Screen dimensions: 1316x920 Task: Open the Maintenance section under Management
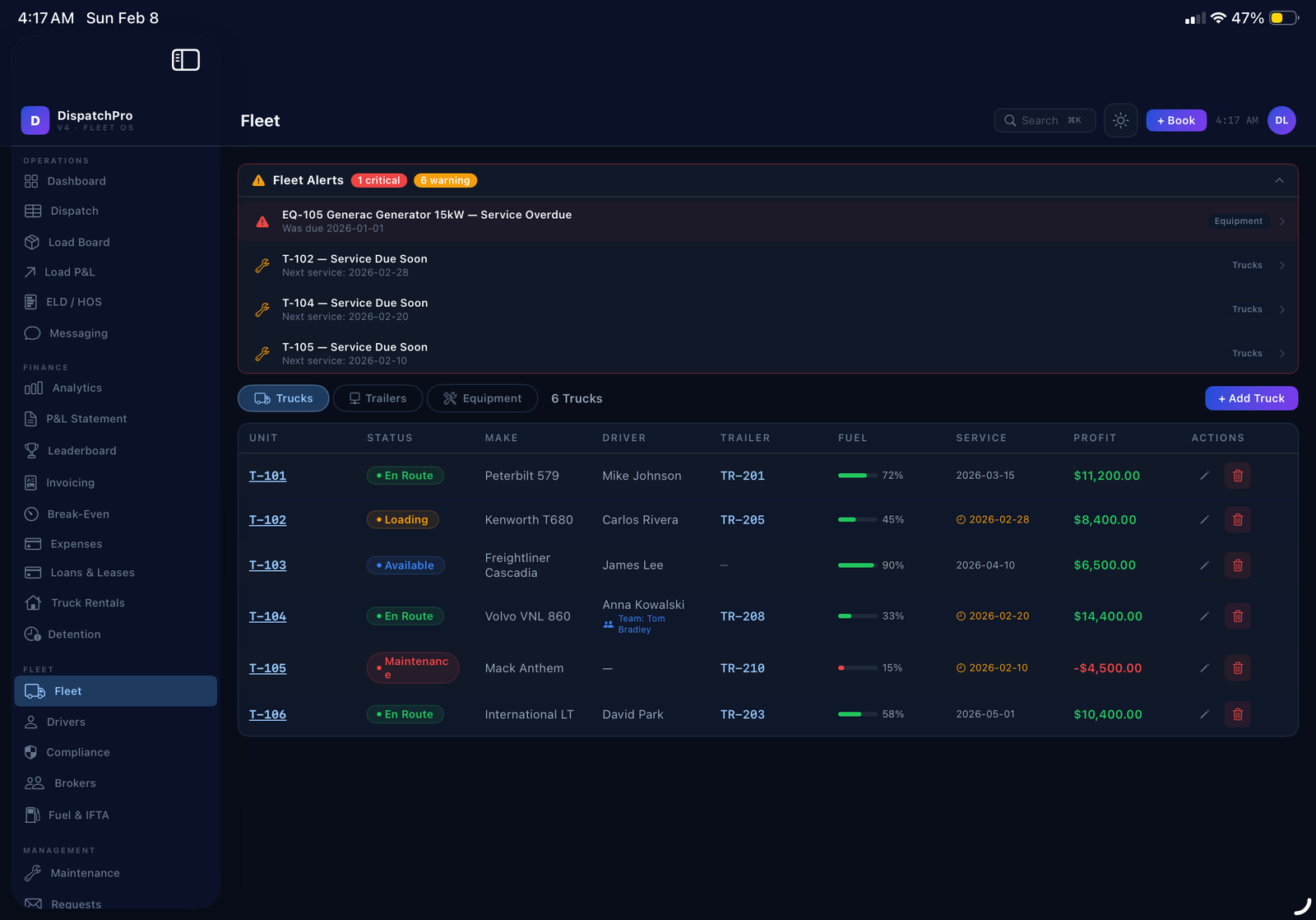[86, 873]
